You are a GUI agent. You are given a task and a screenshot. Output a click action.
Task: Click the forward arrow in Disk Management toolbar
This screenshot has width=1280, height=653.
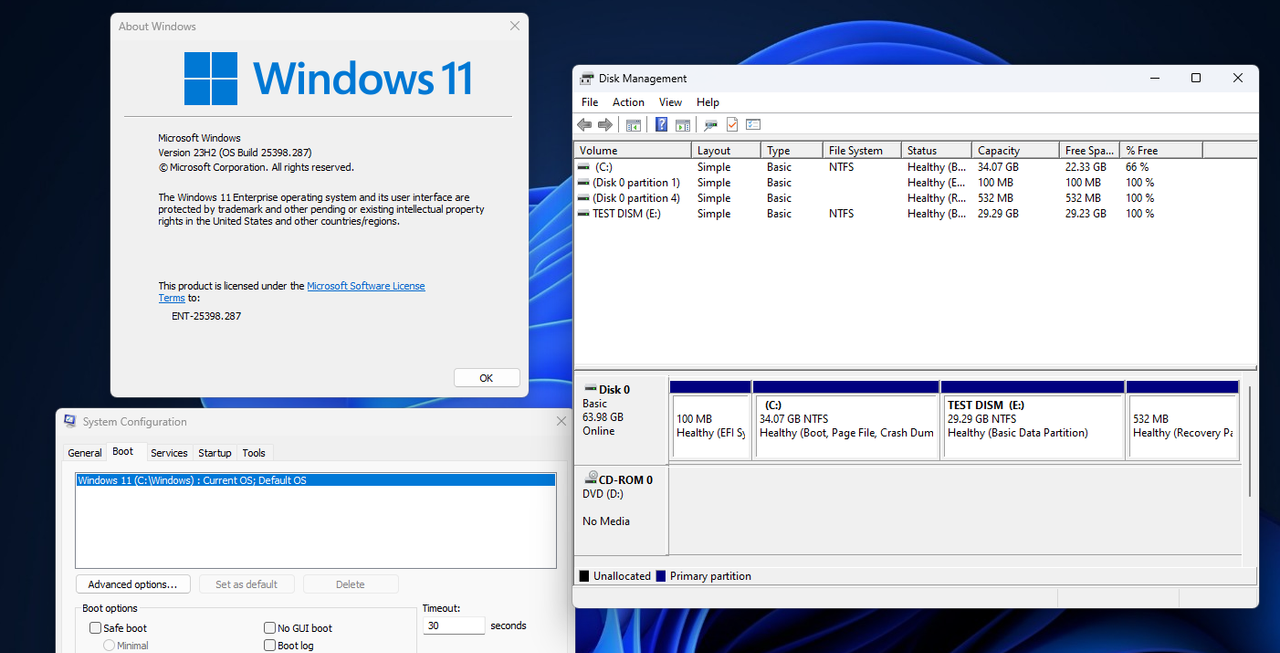[605, 125]
